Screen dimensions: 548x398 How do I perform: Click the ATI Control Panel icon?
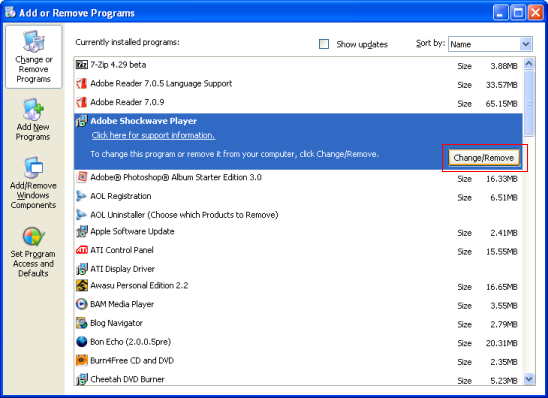click(81, 250)
